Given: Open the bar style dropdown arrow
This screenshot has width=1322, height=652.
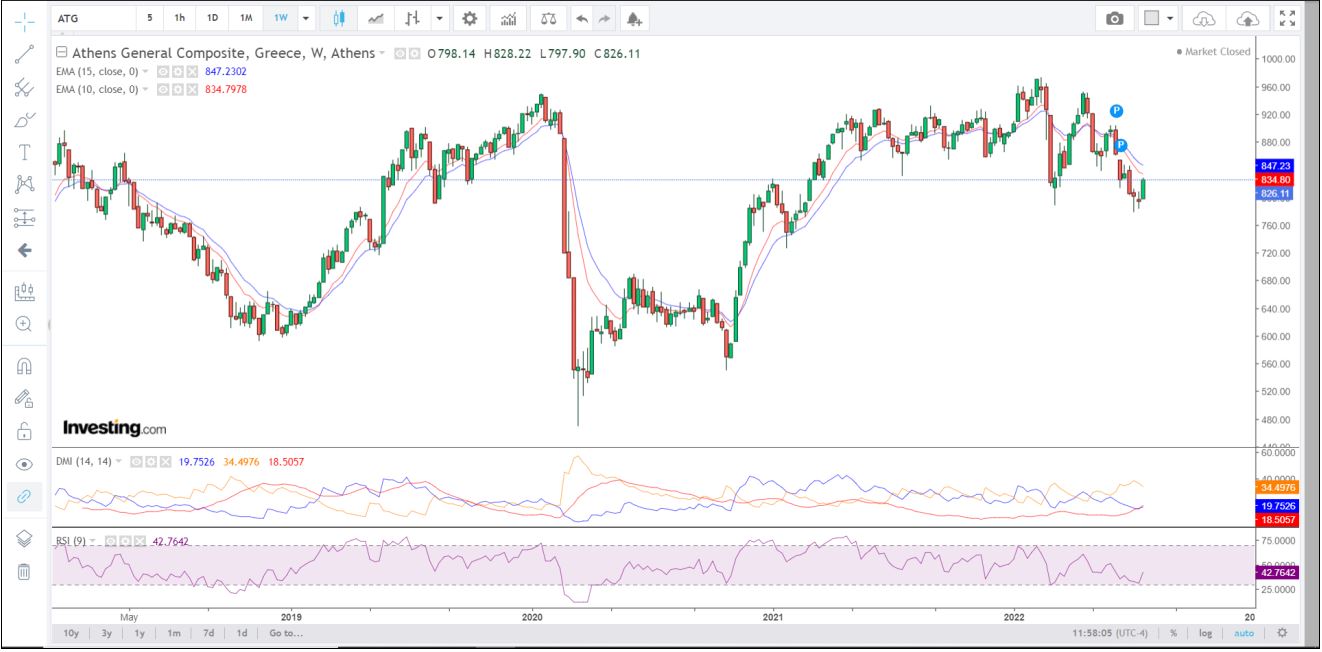Looking at the screenshot, I should point(440,18).
